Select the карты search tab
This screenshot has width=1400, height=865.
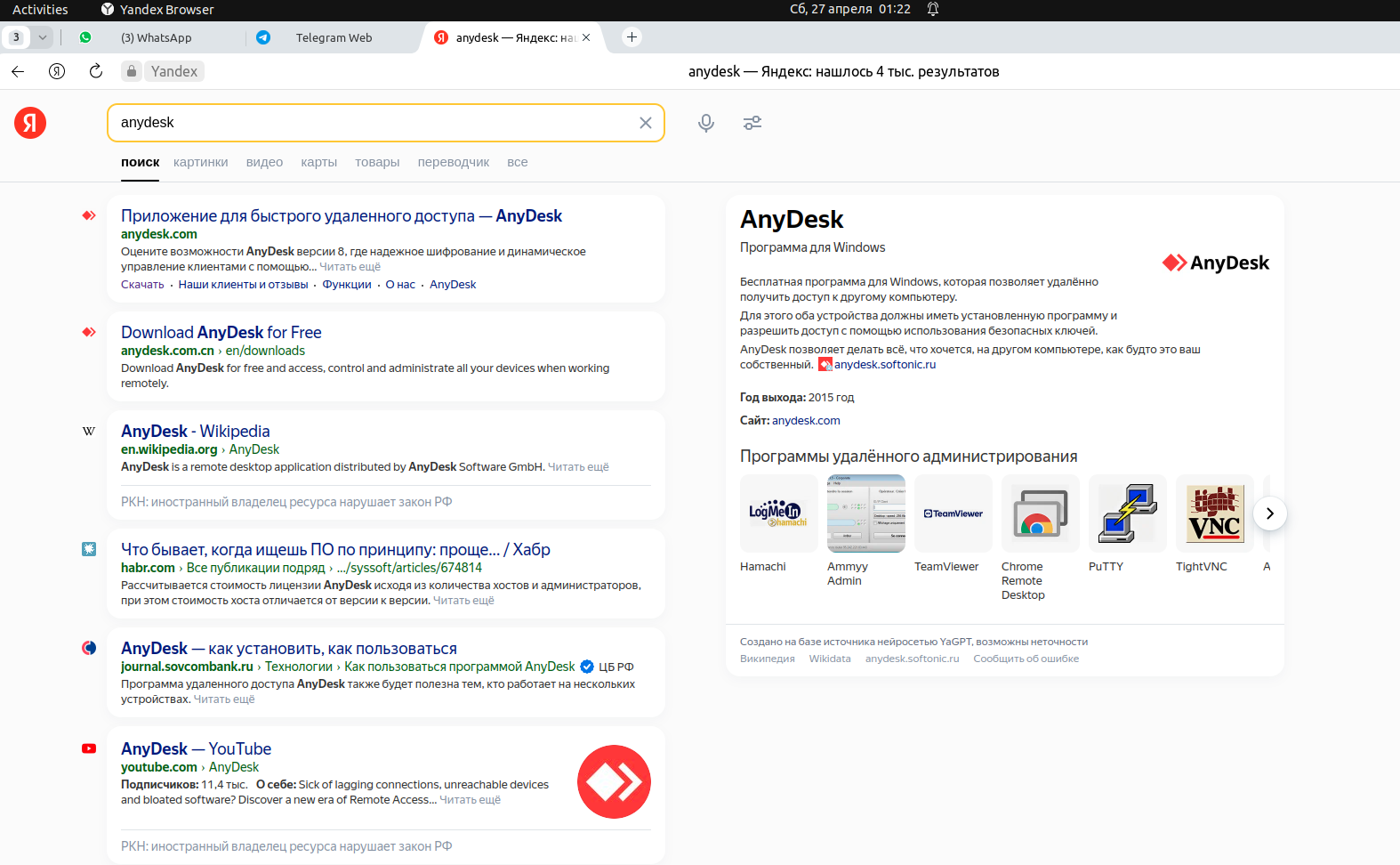(x=319, y=162)
